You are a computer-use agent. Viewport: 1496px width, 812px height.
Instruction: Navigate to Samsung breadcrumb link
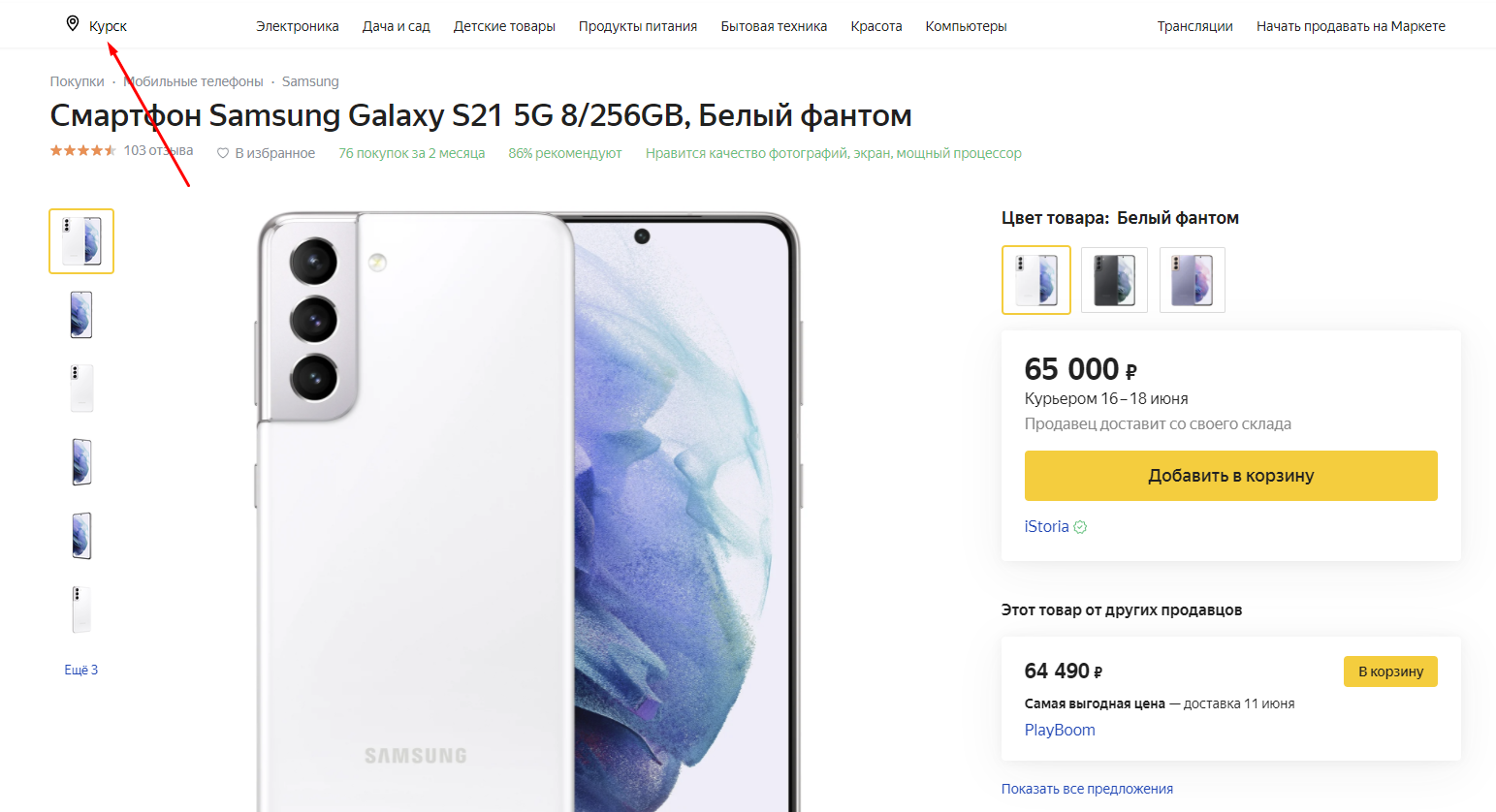tap(310, 81)
